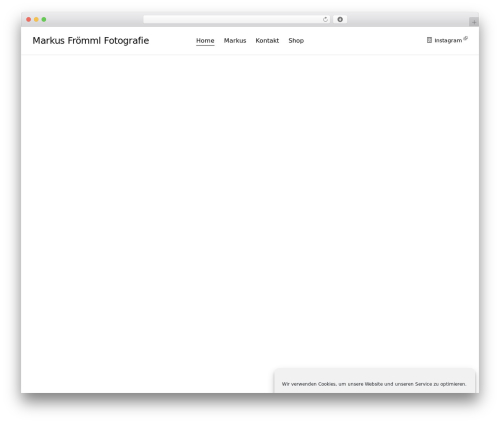Open the Home menu item
Viewport: 500px width, 423px height.
[x=205, y=41]
